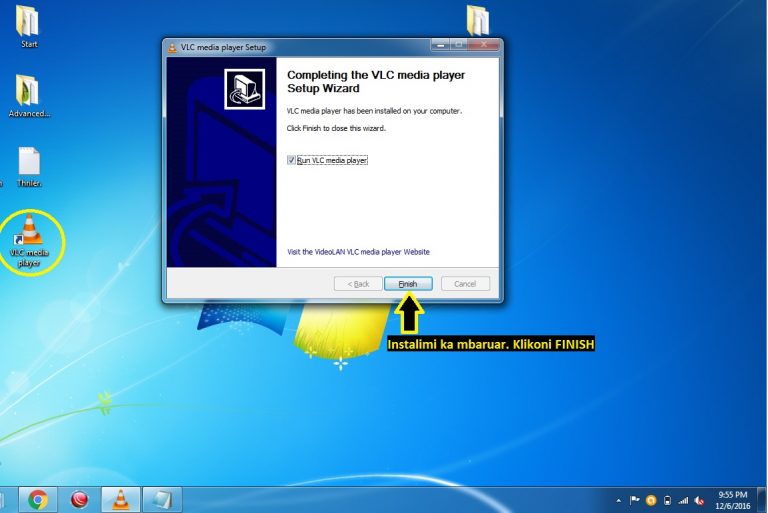Open network signal tray icon
This screenshot has height=513, width=768.
[683, 500]
